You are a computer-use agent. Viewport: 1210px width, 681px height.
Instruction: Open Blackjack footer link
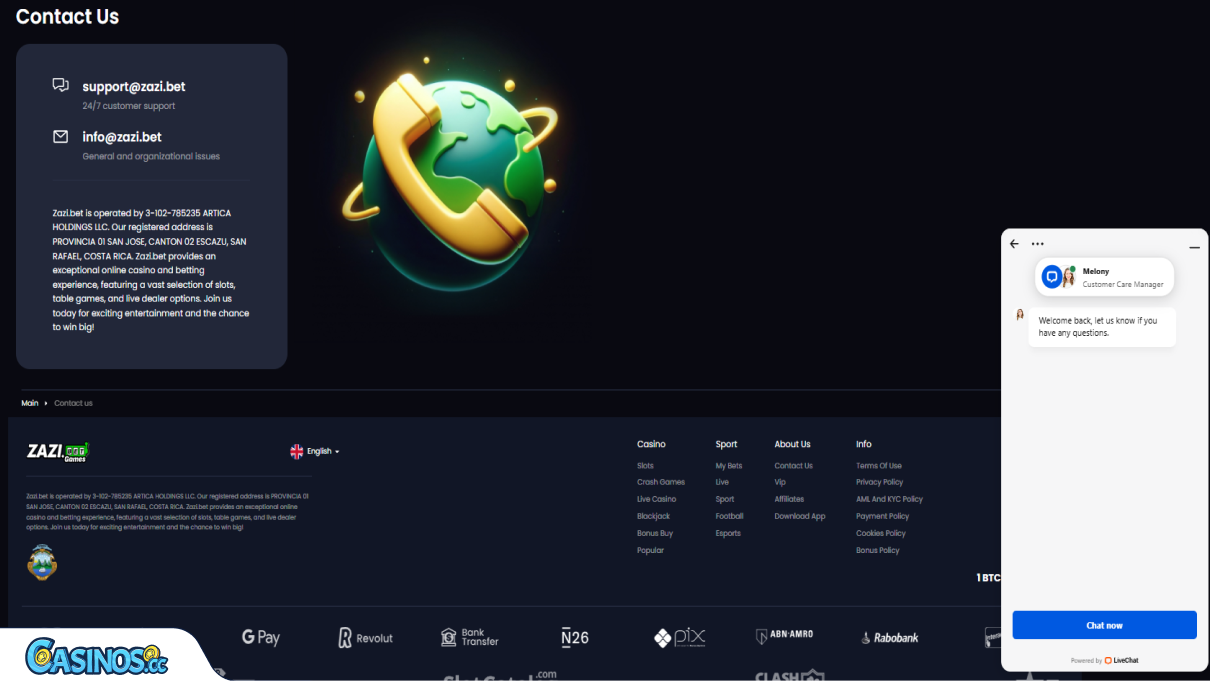click(654, 516)
